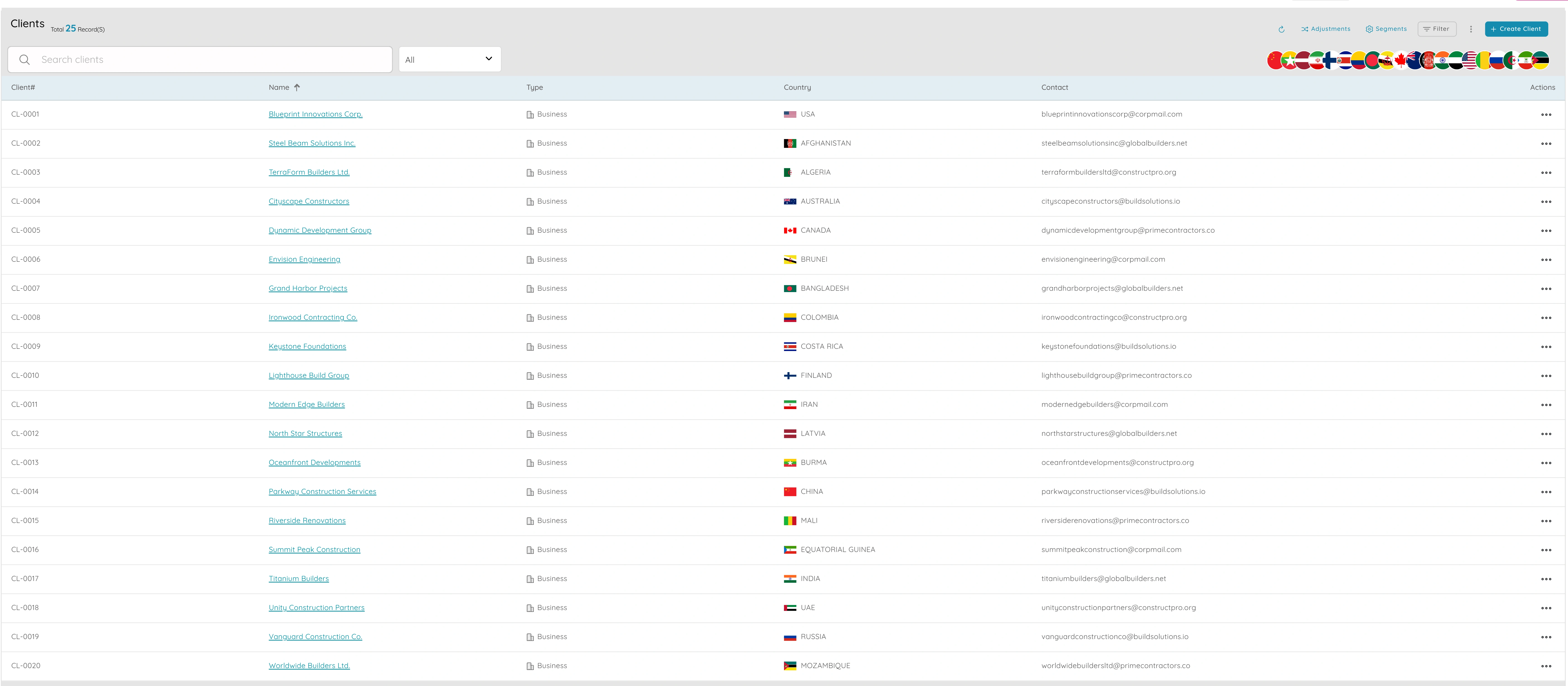Click the Finland flag circle filter

tap(1331, 60)
